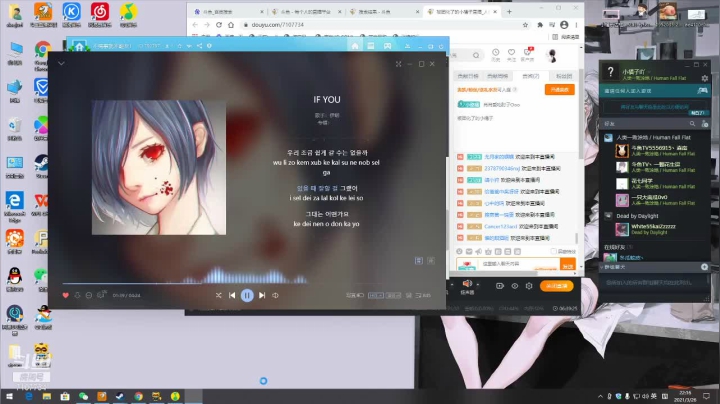This screenshot has width=720, height=404.
Task: Select the third tab in Douyu rank panel
Action: 531,76
